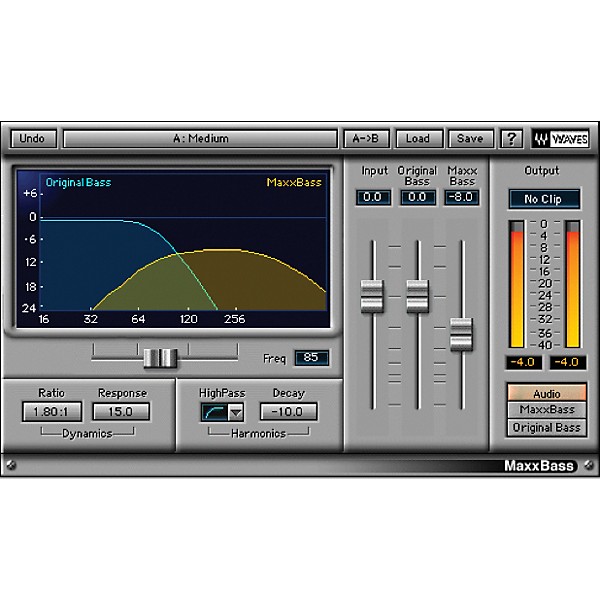Click the Waves logo
This screenshot has width=600, height=600.
tap(561, 139)
